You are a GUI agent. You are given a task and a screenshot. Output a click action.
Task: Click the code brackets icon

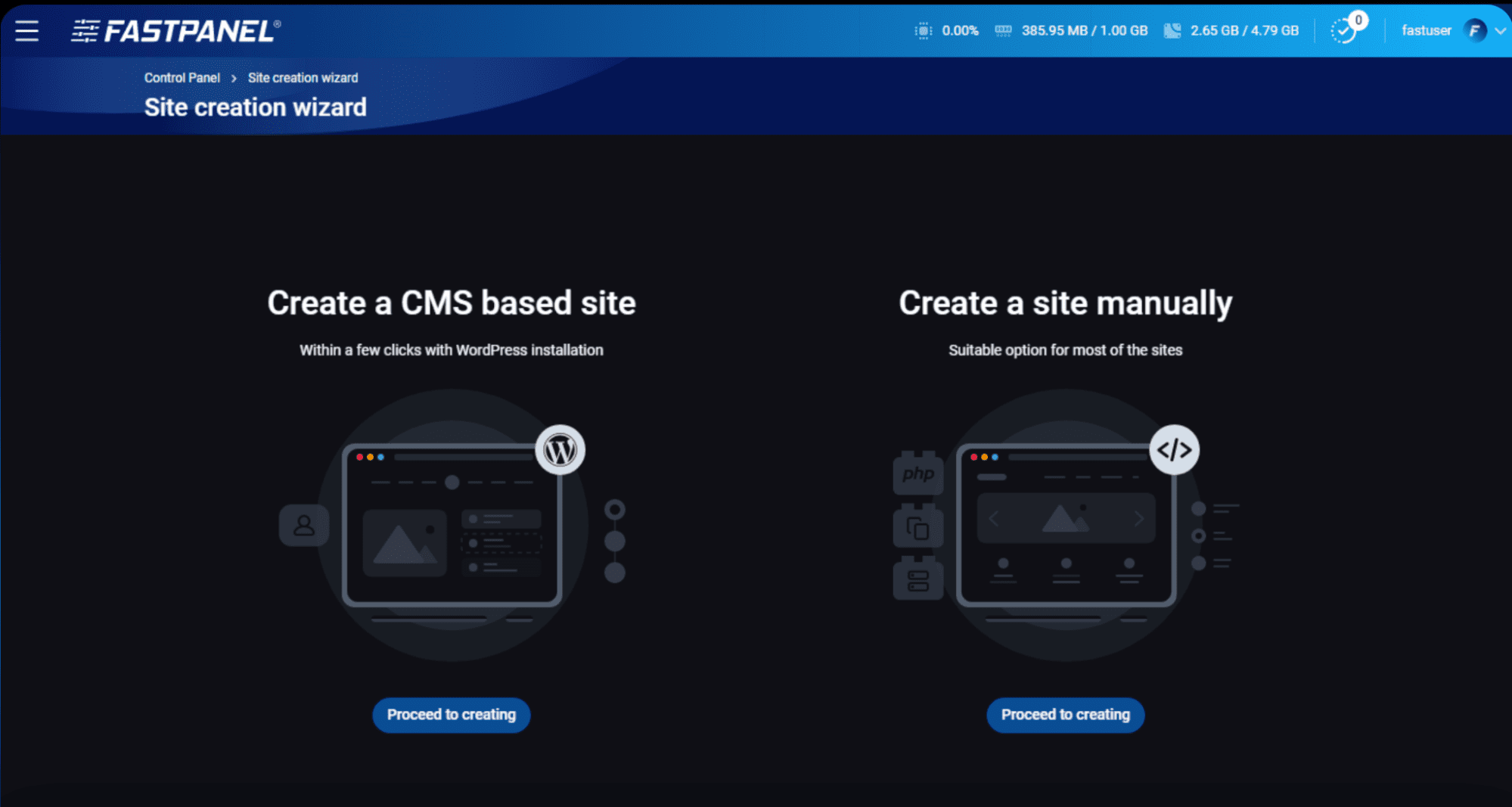1175,451
